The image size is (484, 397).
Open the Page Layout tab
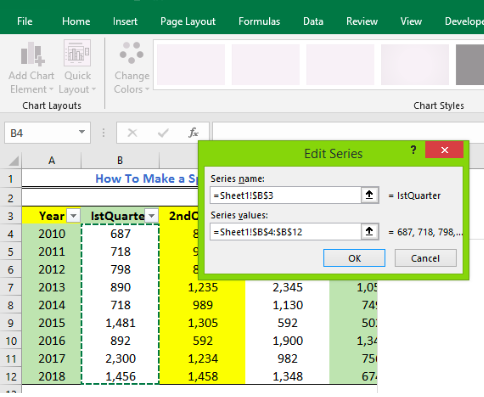188,22
